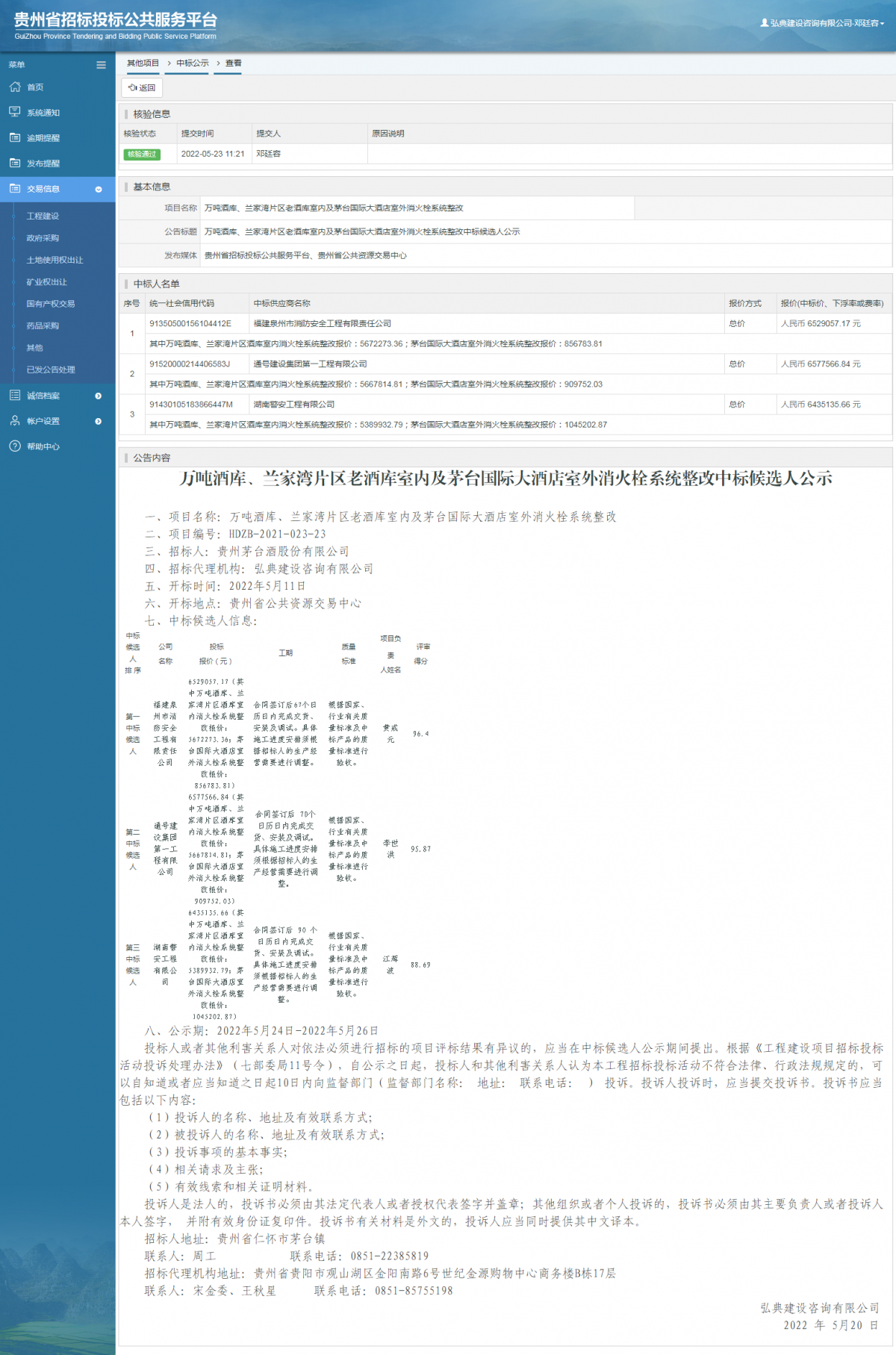Click the 中标供应商名称 column header
The image size is (896, 1355).
282,304
